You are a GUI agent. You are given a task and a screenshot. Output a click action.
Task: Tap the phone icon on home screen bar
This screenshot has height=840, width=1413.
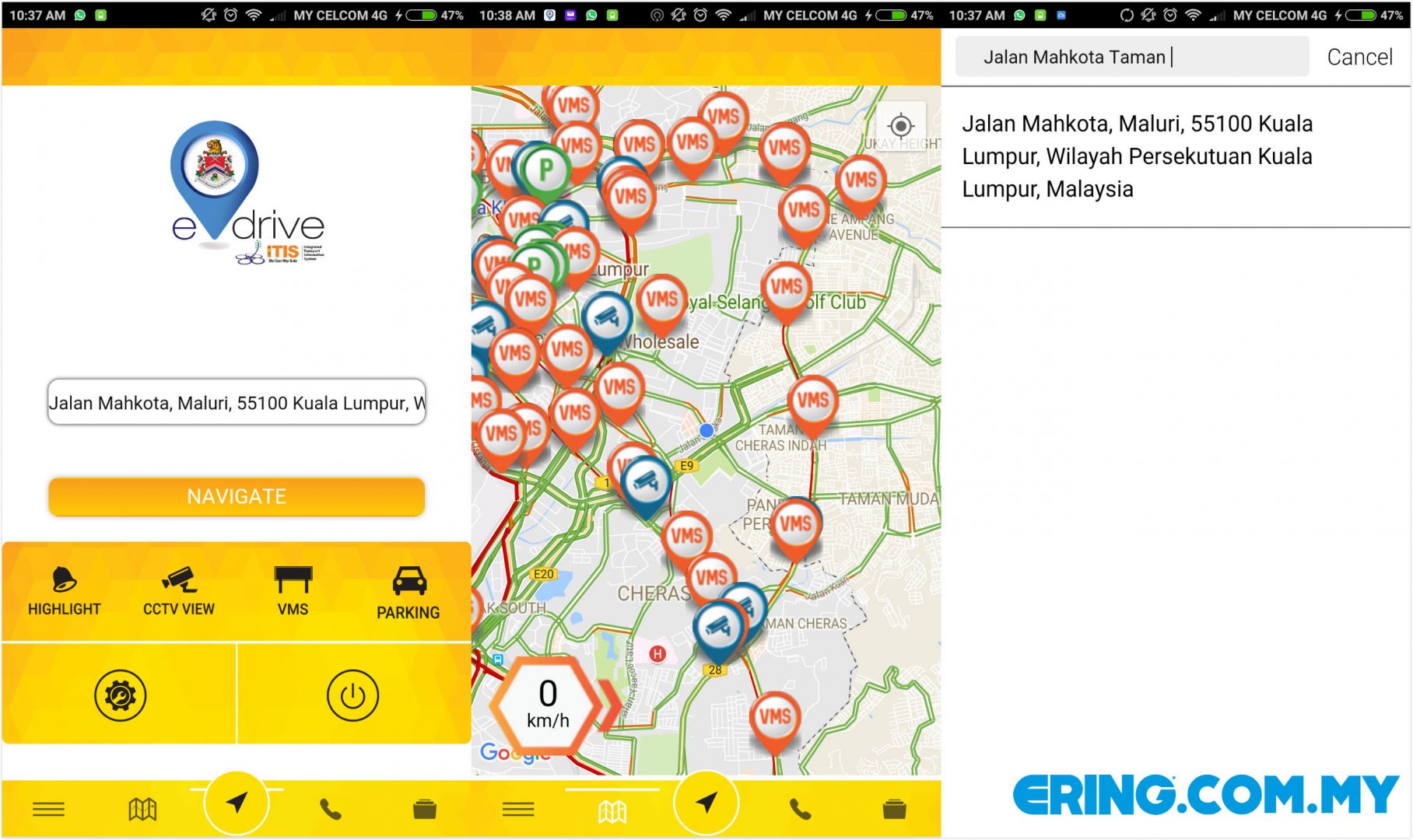coord(331,810)
